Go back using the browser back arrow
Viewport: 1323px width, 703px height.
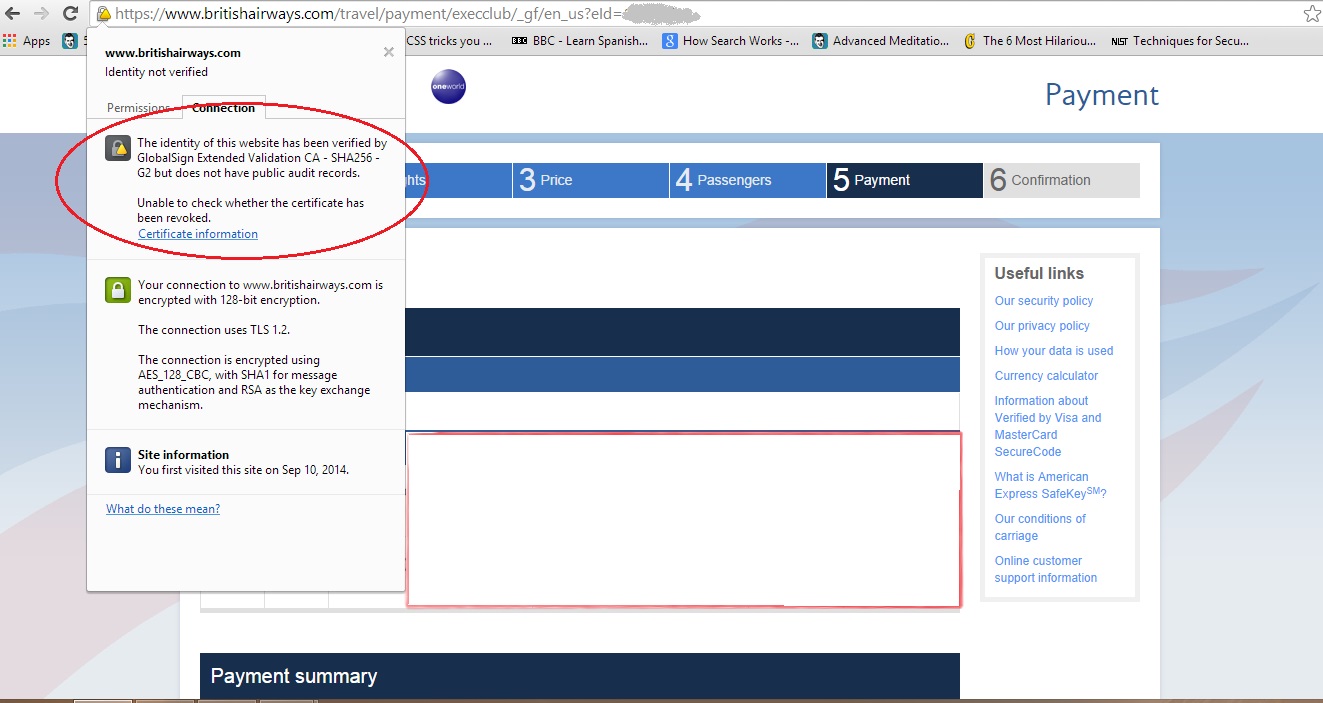coord(13,14)
